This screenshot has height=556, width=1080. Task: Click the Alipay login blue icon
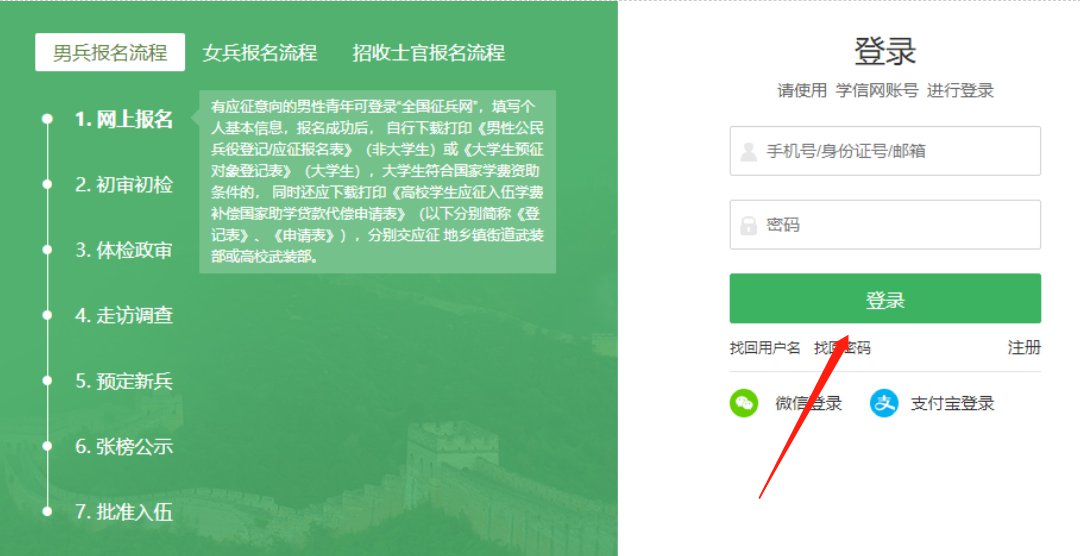click(x=884, y=403)
